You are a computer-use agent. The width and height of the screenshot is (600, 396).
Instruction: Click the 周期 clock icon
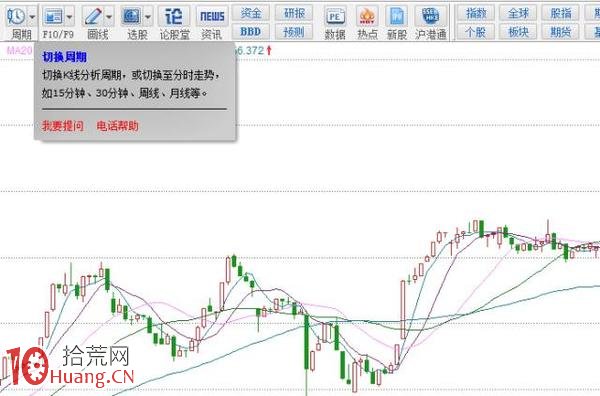[16, 16]
